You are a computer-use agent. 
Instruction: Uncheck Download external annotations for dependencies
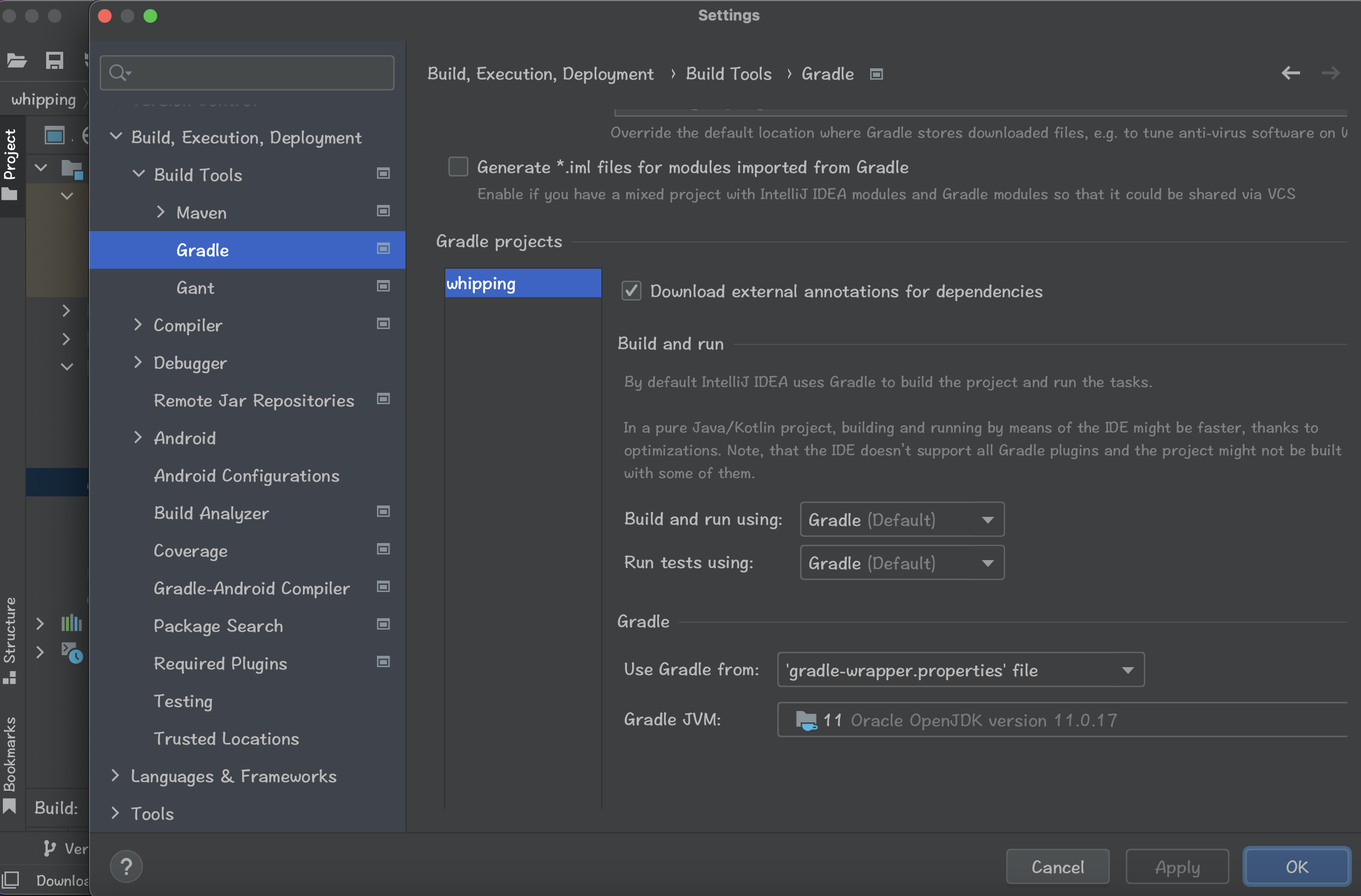(x=632, y=291)
